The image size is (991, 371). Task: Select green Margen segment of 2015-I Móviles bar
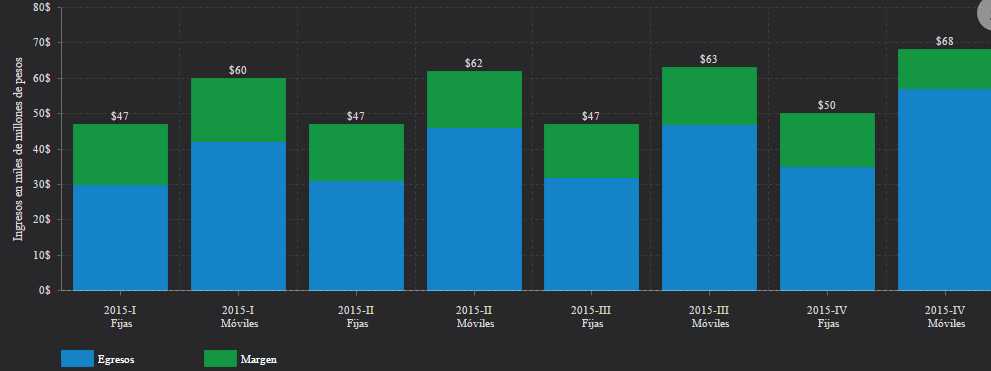(x=238, y=110)
